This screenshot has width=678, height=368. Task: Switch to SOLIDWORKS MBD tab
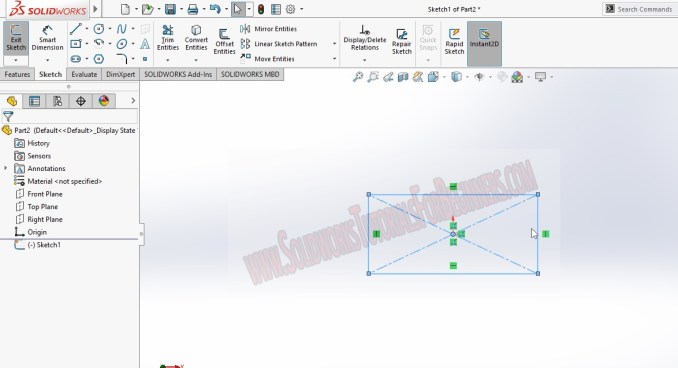click(250, 74)
